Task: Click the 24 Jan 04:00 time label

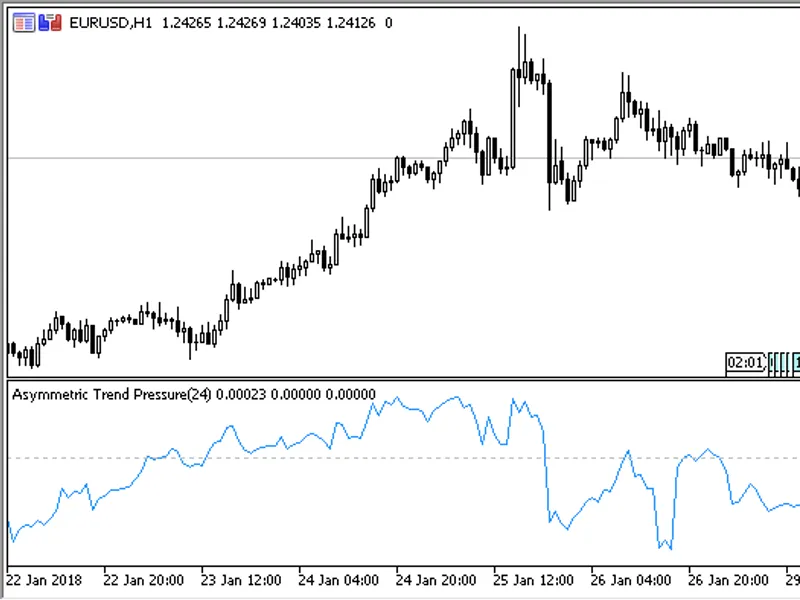Action: (x=338, y=580)
